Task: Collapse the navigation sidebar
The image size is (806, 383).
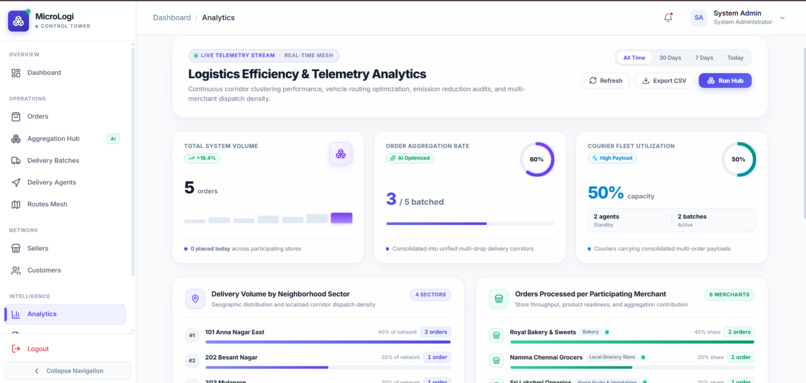Action: pyautogui.click(x=67, y=371)
